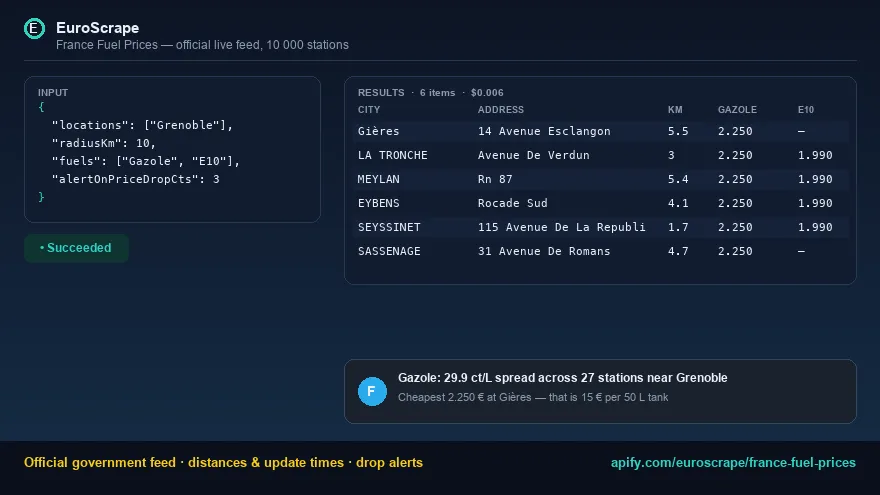Image resolution: width=880 pixels, height=495 pixels.
Task: Click the GAZOLE column header
Action: point(737,109)
